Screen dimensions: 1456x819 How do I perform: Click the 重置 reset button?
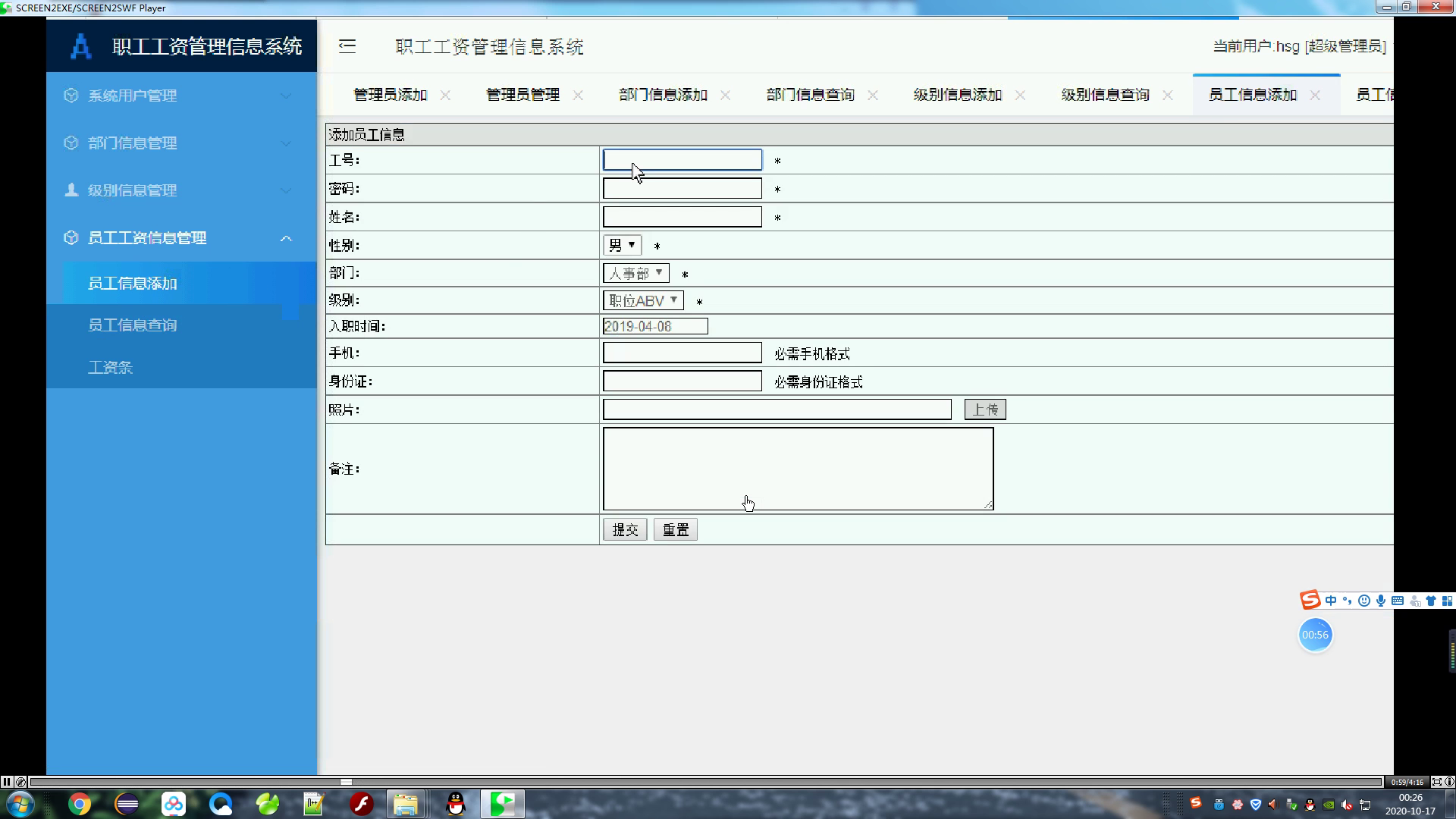(676, 529)
